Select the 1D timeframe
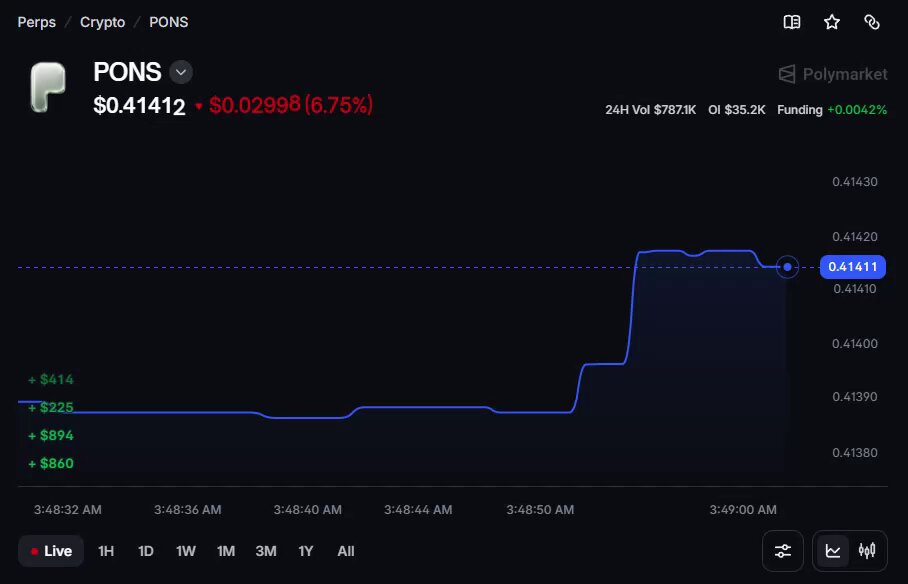 [x=146, y=551]
